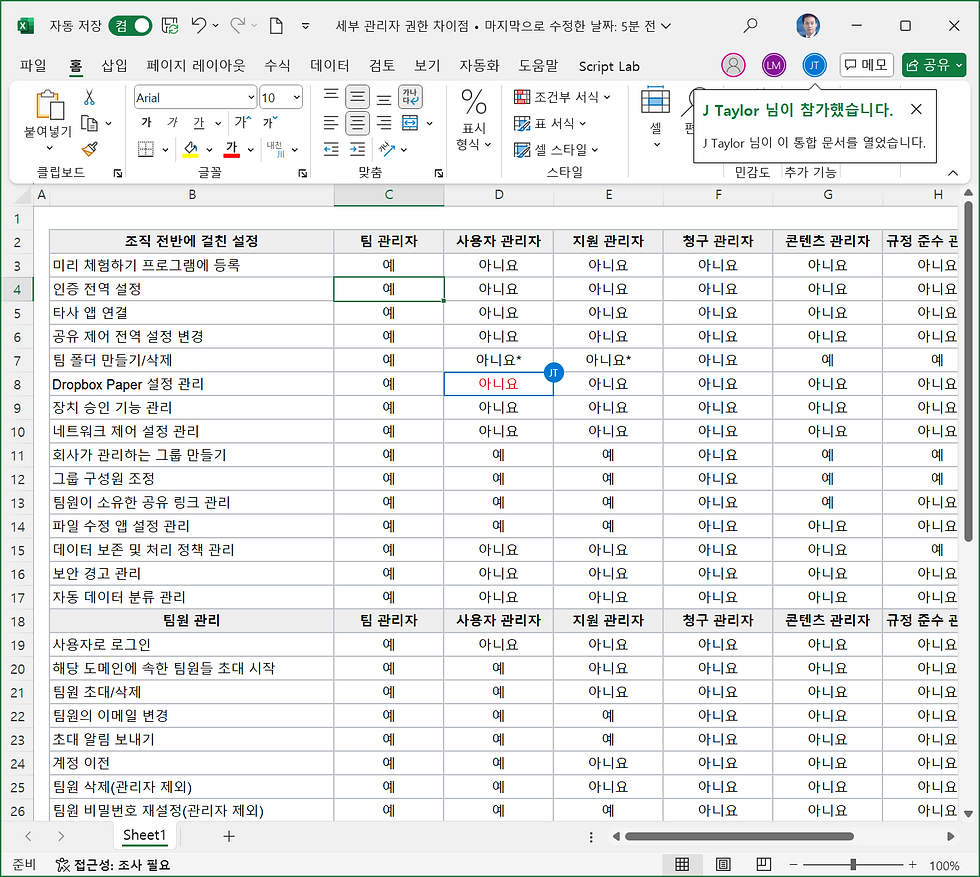Open the Arial font name combo box
Image resolution: width=980 pixels, height=877 pixels.
point(196,98)
